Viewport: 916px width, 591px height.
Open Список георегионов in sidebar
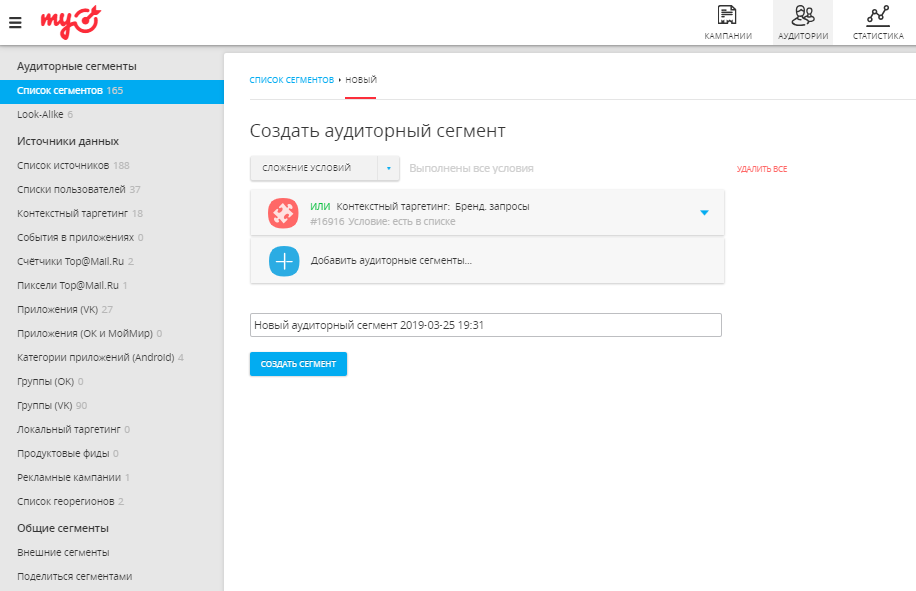(65, 501)
